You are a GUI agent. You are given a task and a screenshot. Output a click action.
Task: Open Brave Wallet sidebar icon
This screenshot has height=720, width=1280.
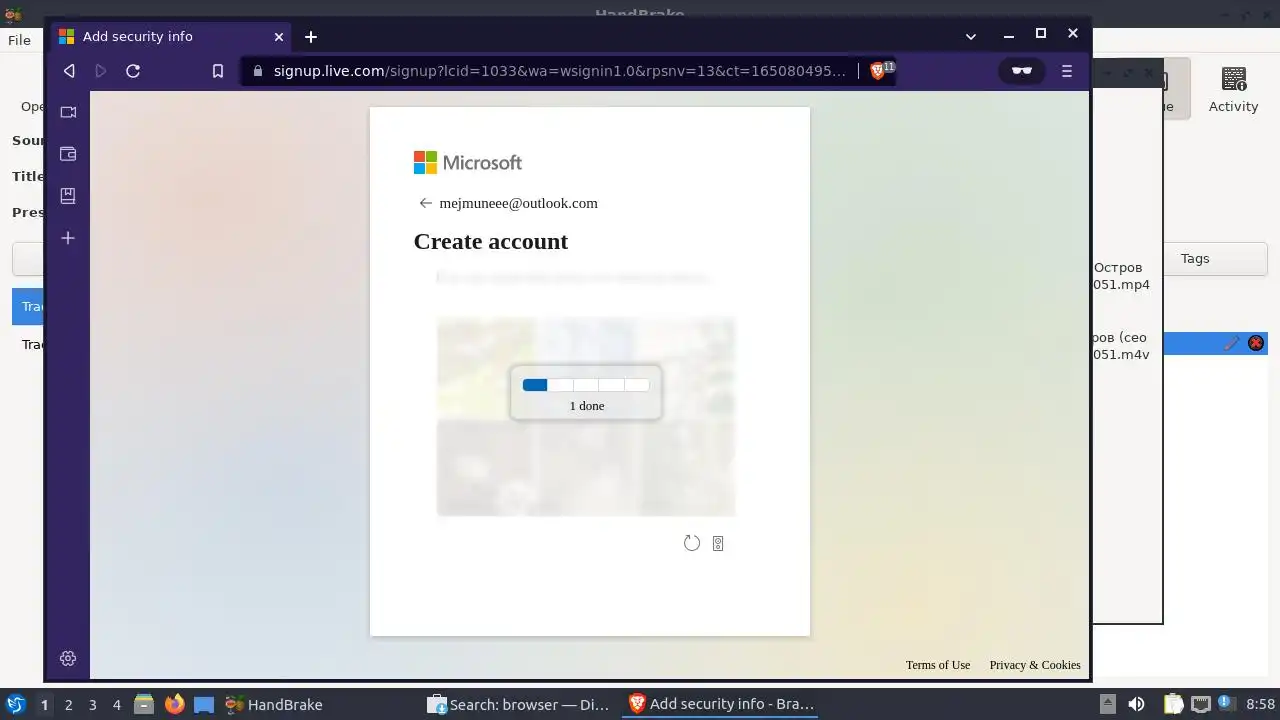point(68,154)
